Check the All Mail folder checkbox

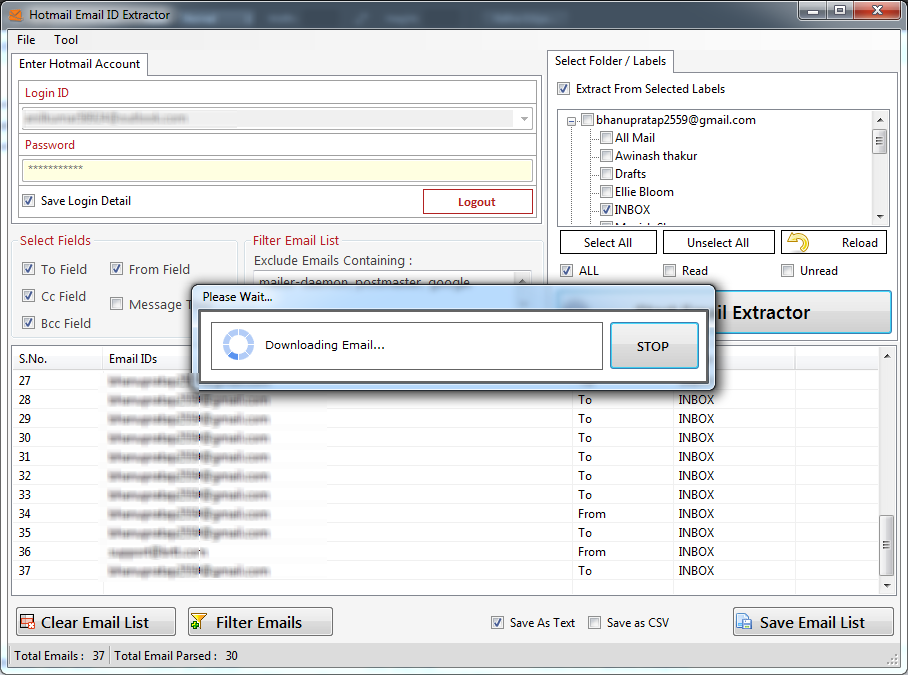point(606,138)
